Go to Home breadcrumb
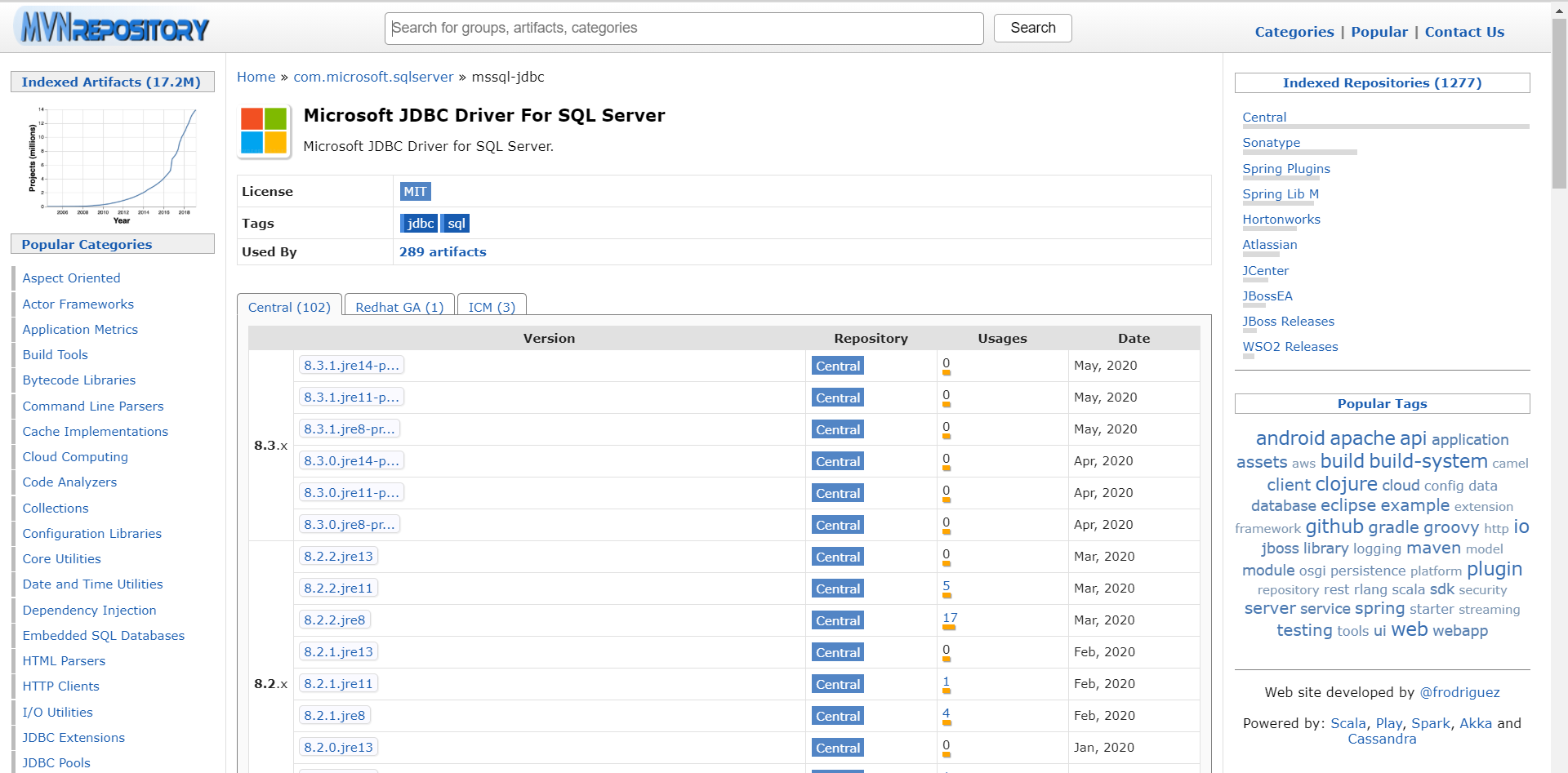The image size is (1568, 773). tap(256, 77)
